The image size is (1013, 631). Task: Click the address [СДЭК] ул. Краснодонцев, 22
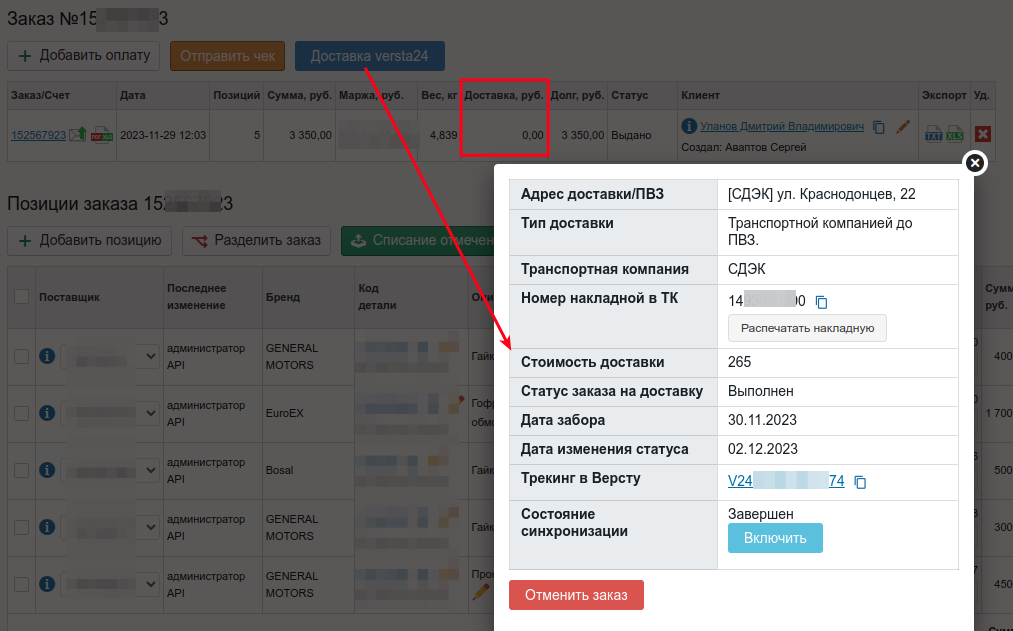click(822, 194)
